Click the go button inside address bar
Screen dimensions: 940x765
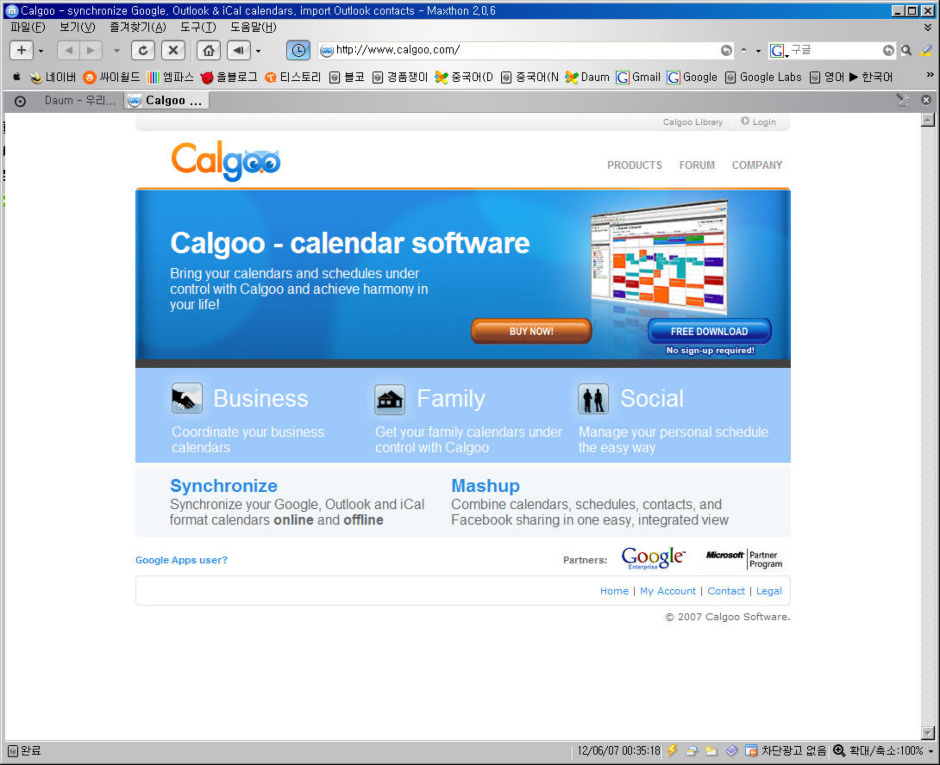[726, 50]
